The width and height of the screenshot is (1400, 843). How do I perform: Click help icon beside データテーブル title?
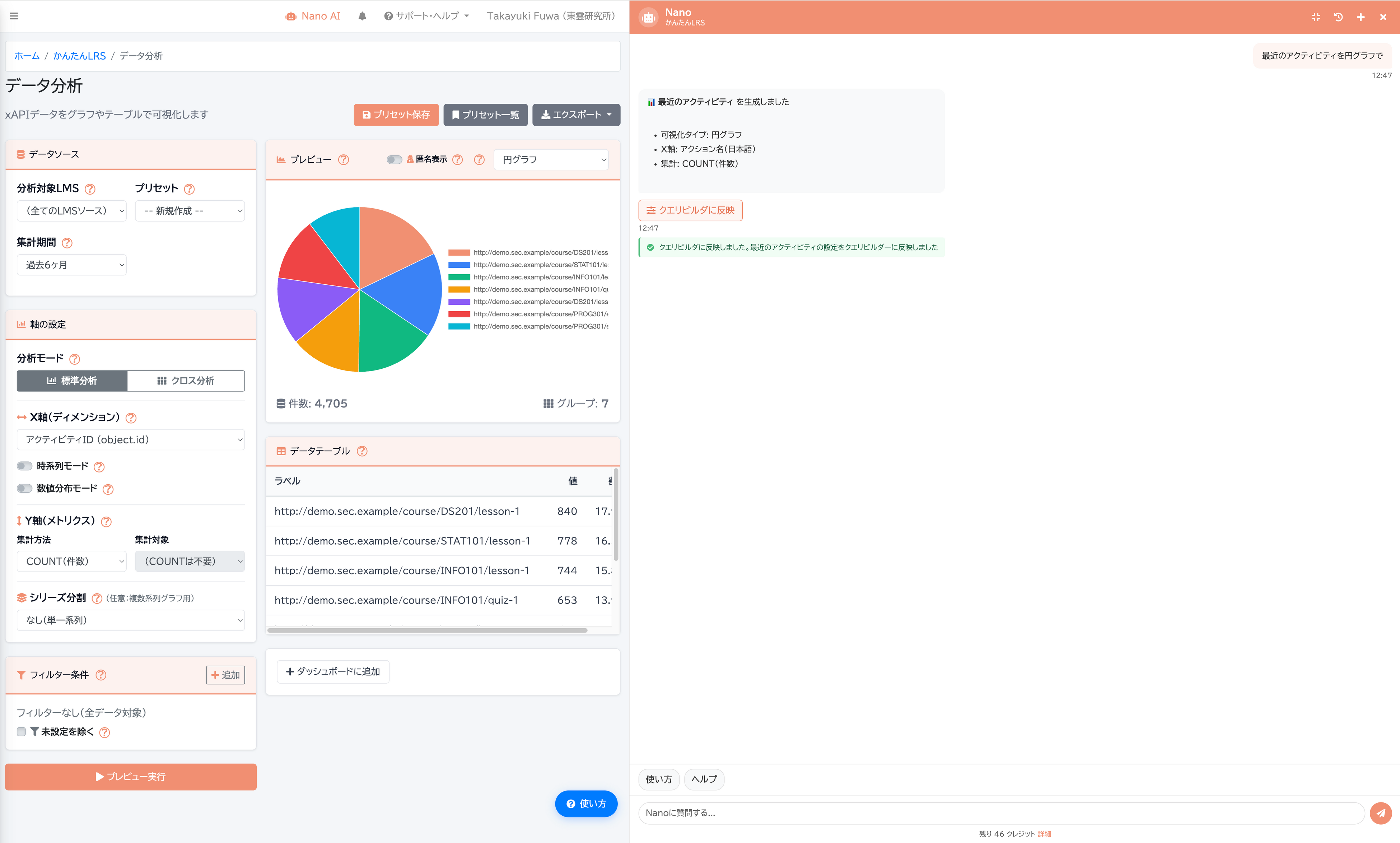pyautogui.click(x=362, y=451)
